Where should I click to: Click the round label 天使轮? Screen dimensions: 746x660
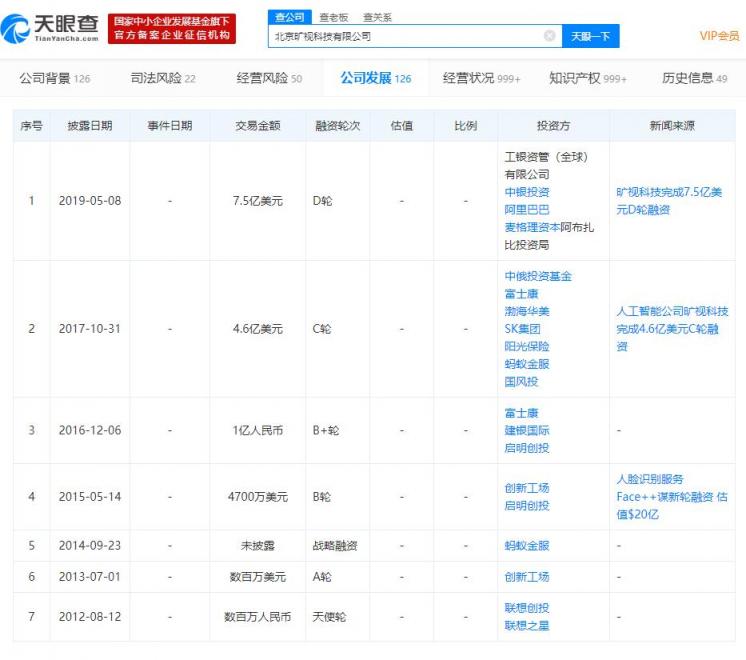tap(329, 617)
